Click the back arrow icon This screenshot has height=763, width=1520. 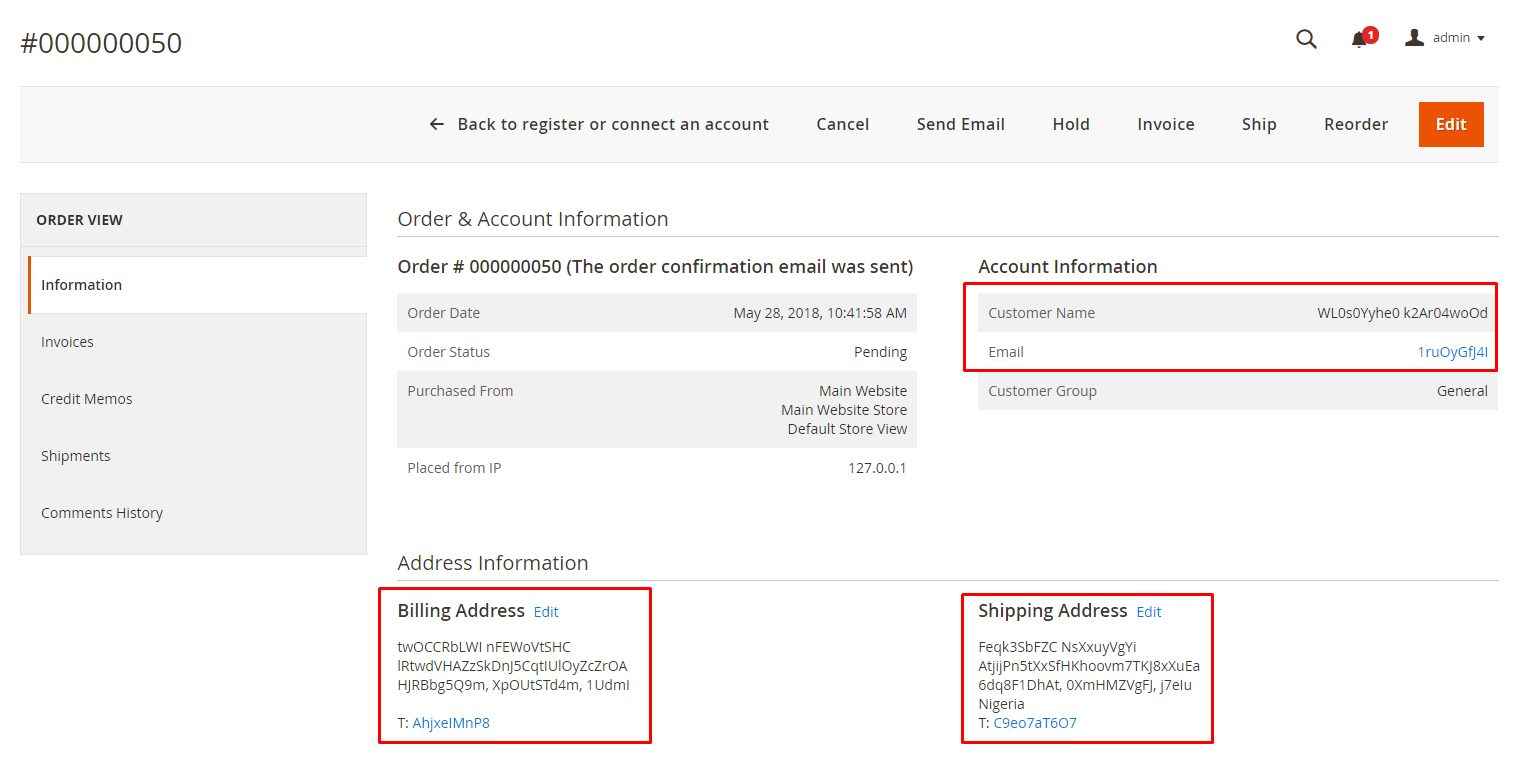coord(436,124)
